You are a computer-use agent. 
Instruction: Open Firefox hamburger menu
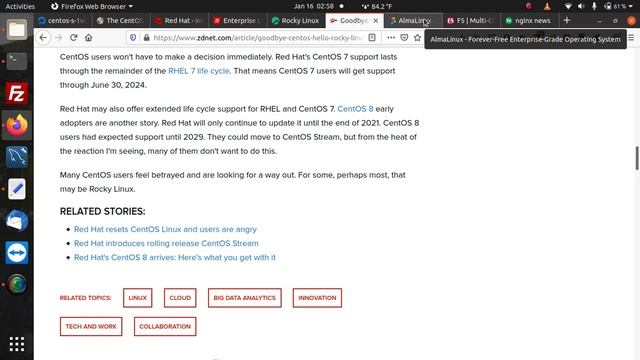pyautogui.click(x=631, y=38)
